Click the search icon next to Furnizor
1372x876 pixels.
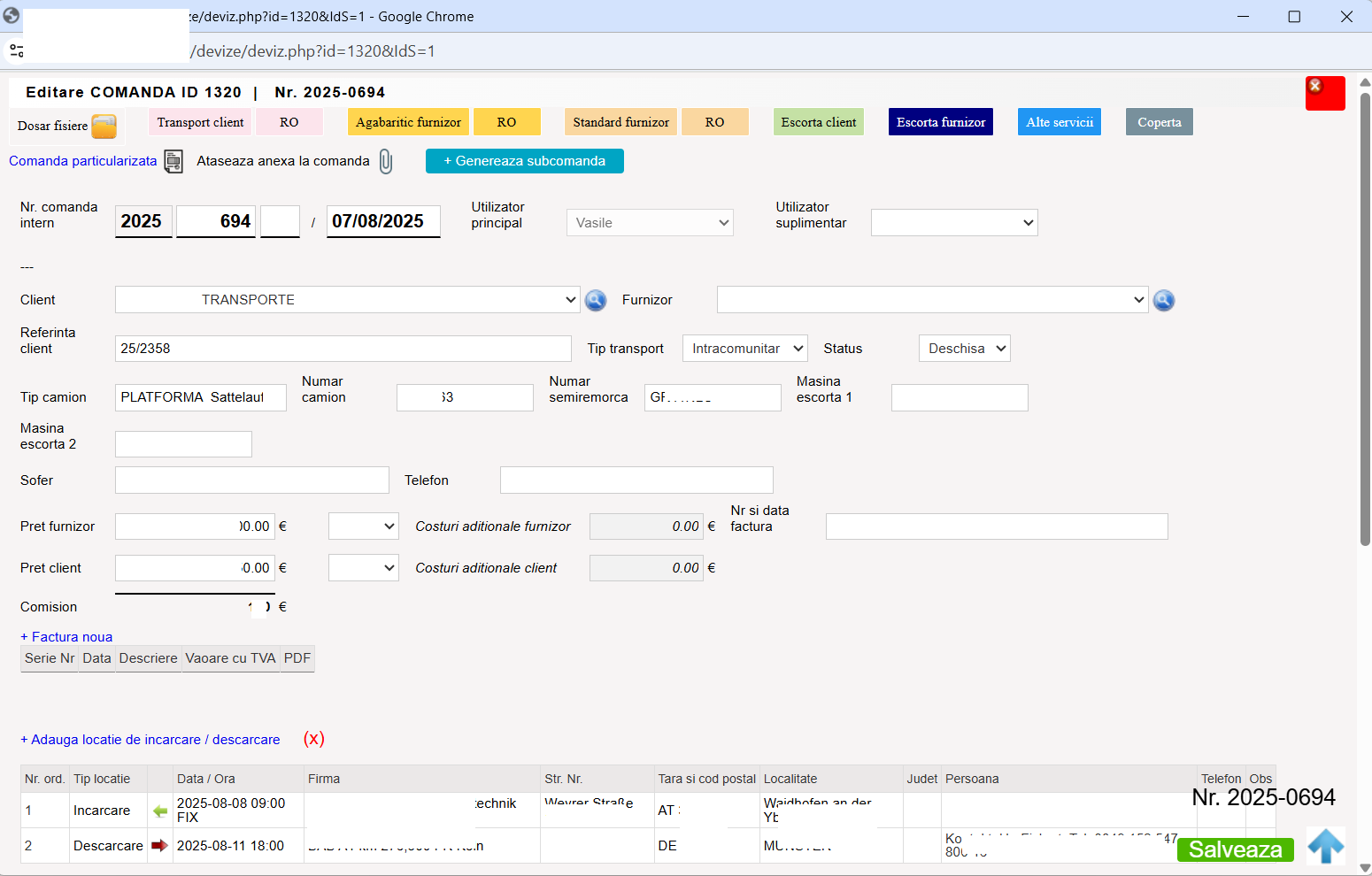pos(1164,300)
